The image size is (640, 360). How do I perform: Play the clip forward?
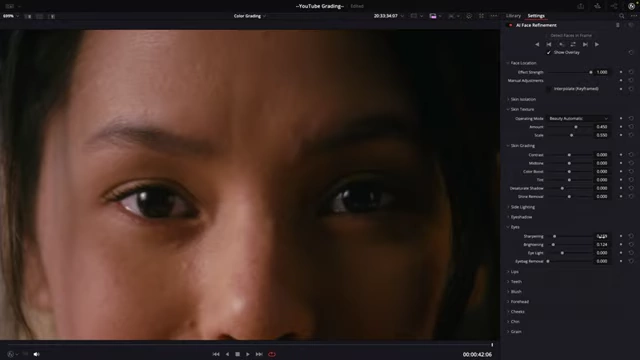click(248, 354)
